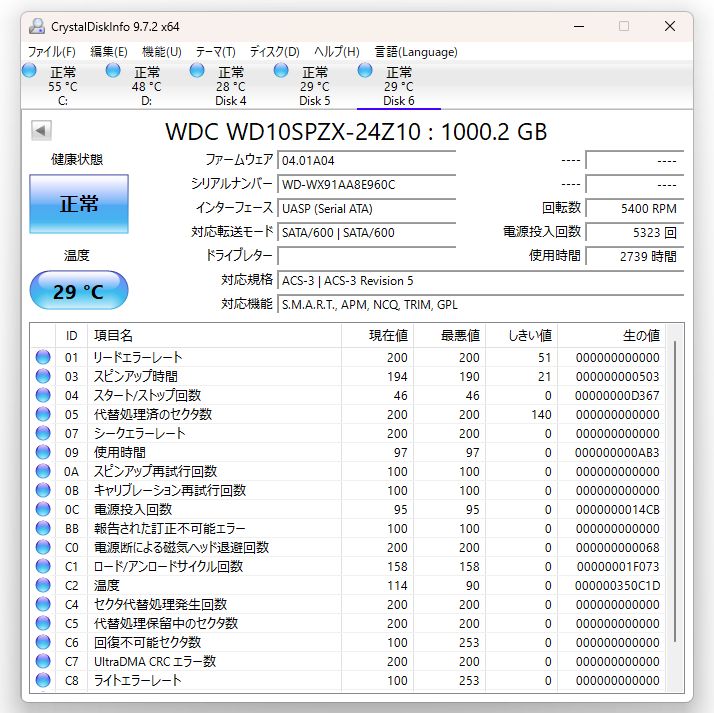
Task: Select the D: drive tab
Action: click(x=147, y=87)
